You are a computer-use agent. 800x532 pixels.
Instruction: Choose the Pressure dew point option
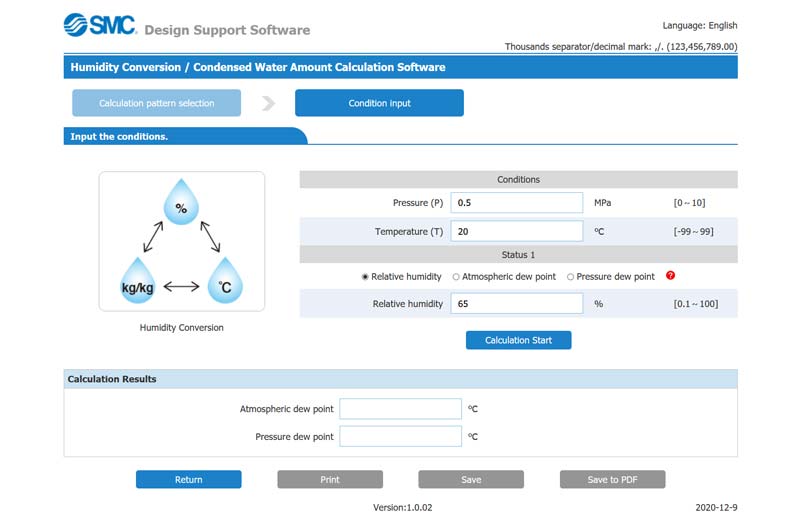(x=571, y=277)
